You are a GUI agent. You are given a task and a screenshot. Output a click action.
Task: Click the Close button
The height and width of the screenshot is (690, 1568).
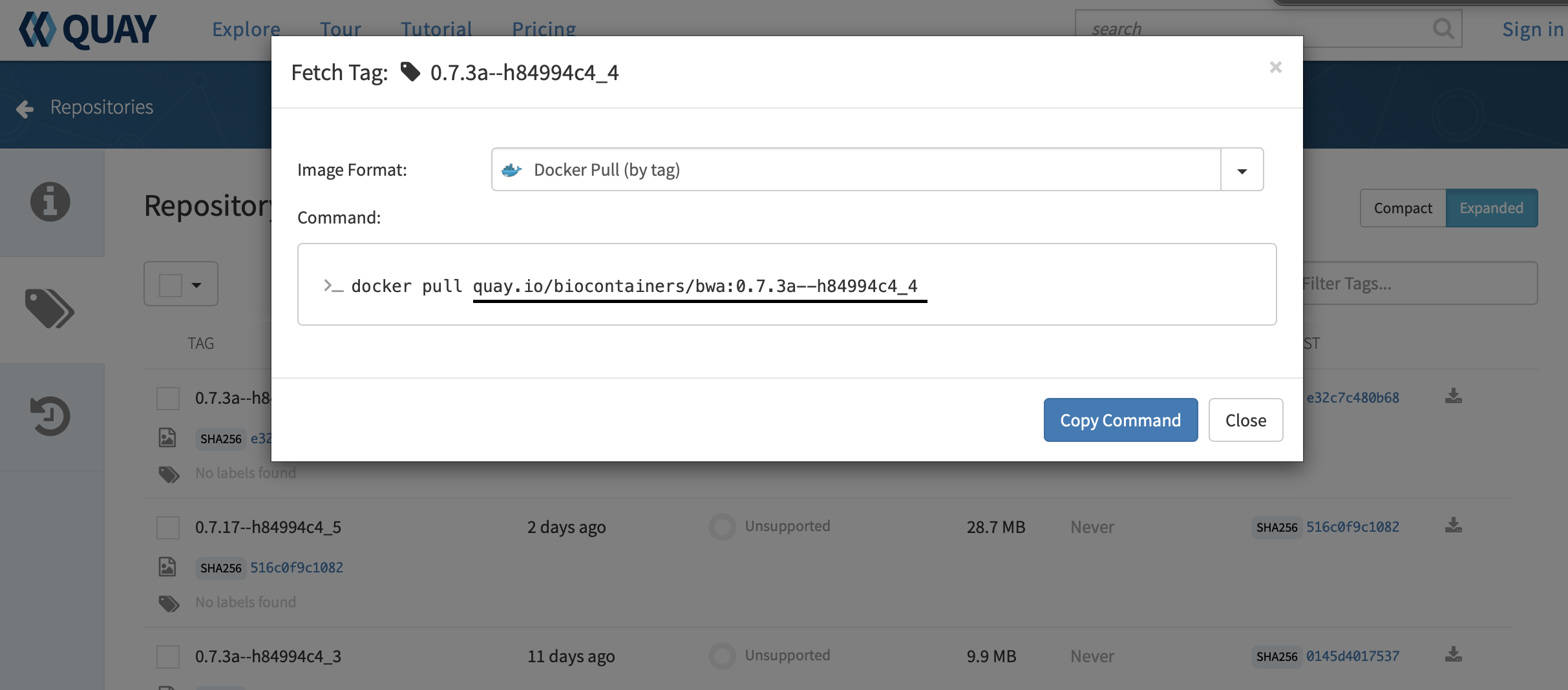click(1245, 420)
